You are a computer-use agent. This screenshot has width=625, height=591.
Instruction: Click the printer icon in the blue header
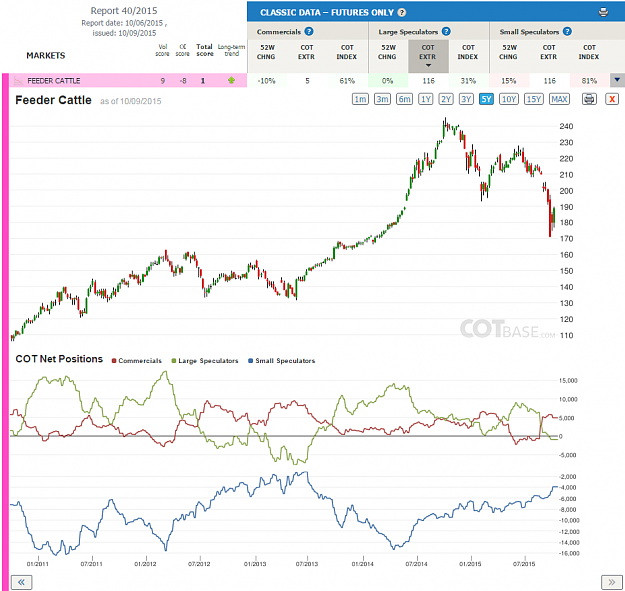(603, 12)
